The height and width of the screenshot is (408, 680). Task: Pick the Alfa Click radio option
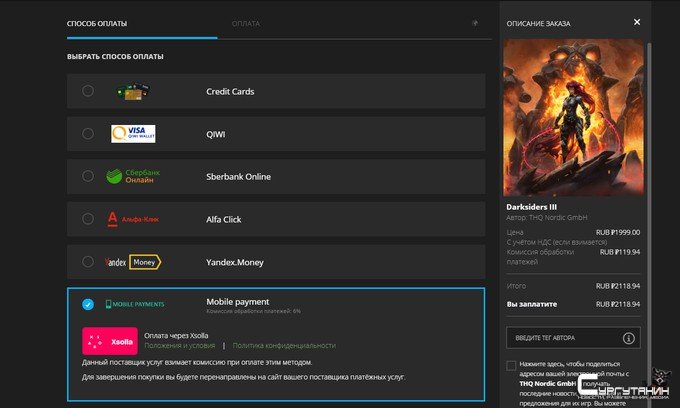point(88,219)
